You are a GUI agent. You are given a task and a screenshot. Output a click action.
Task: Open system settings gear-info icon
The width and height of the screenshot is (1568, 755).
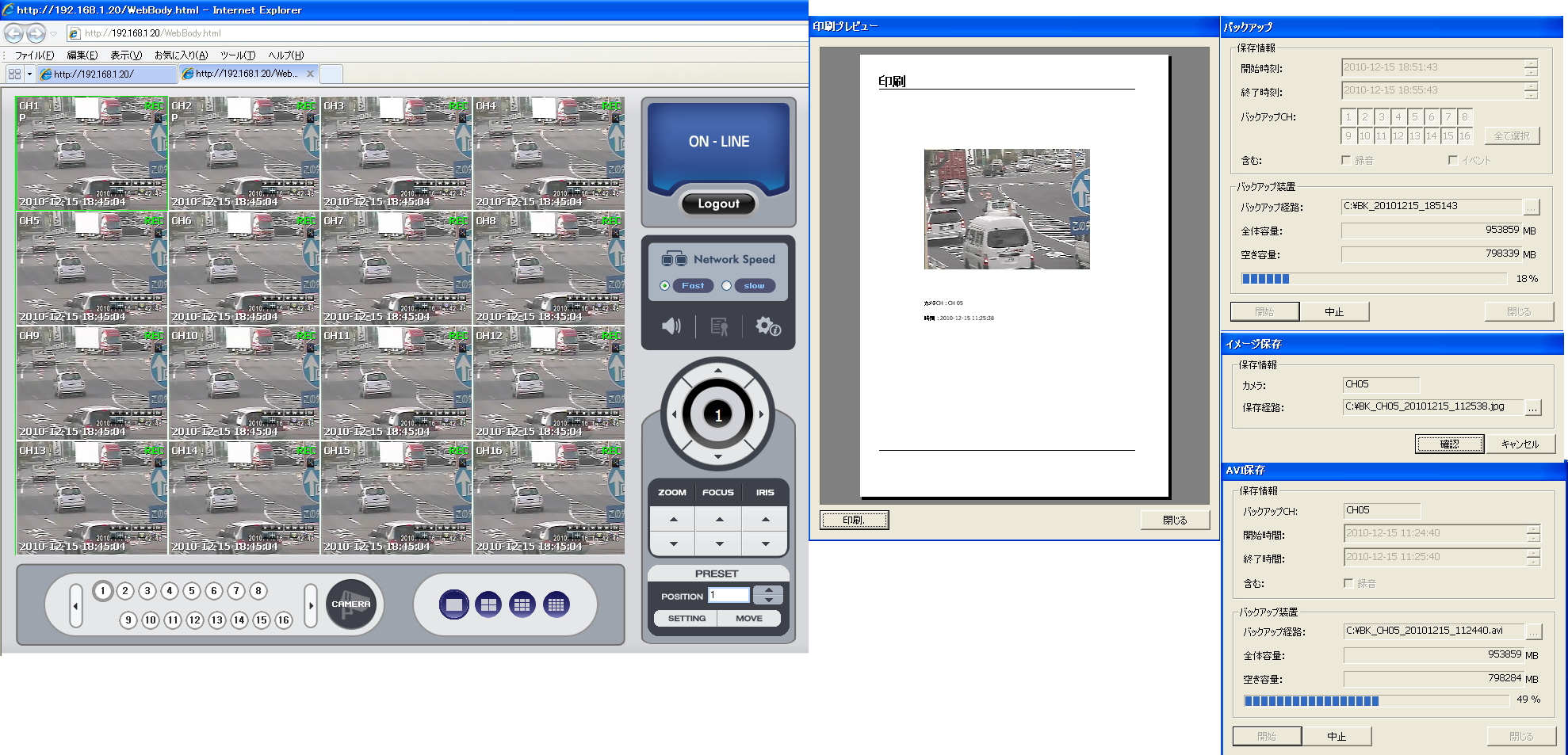(x=767, y=326)
